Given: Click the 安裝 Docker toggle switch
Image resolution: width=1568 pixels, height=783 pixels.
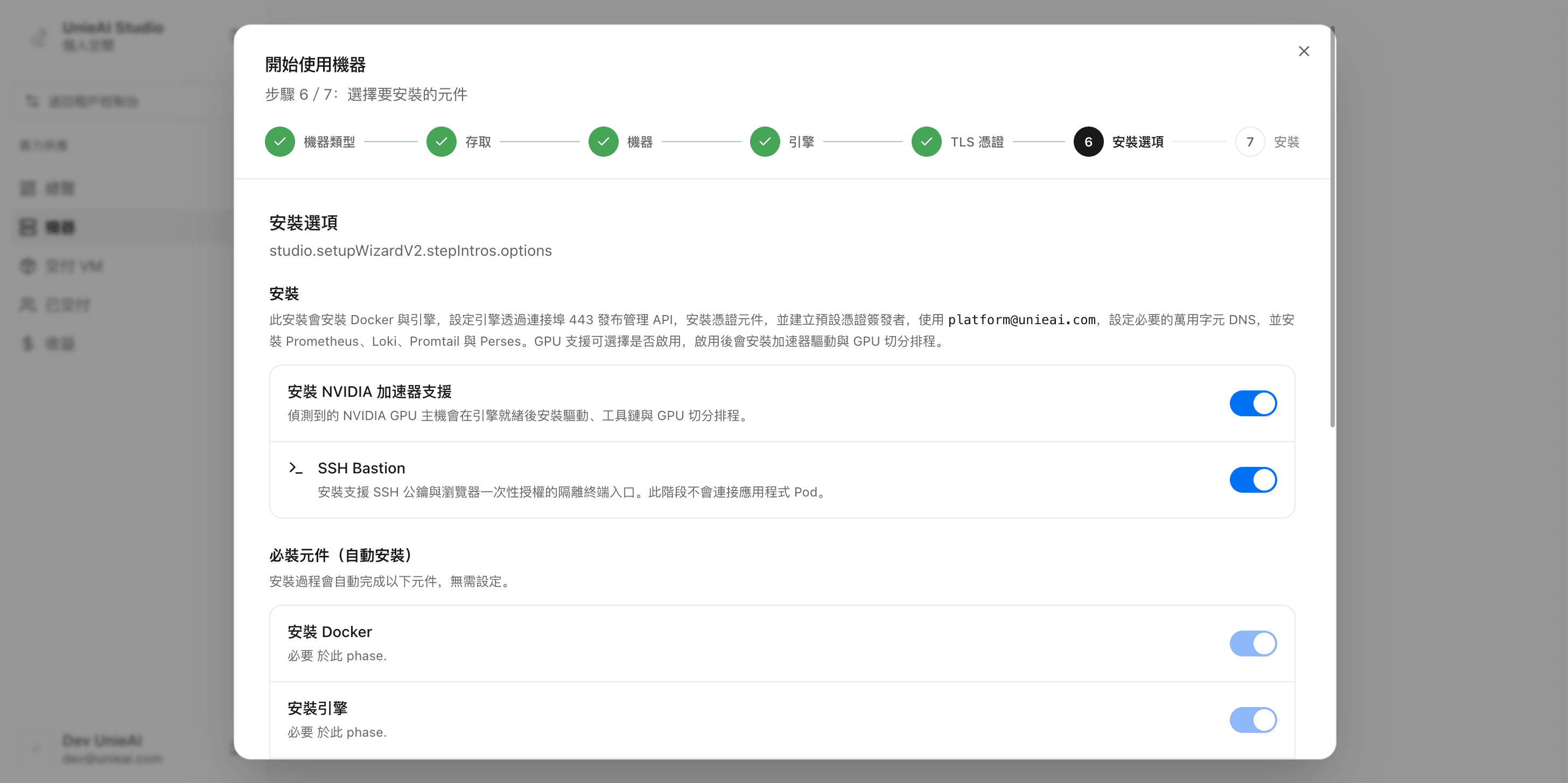Looking at the screenshot, I should pyautogui.click(x=1252, y=644).
